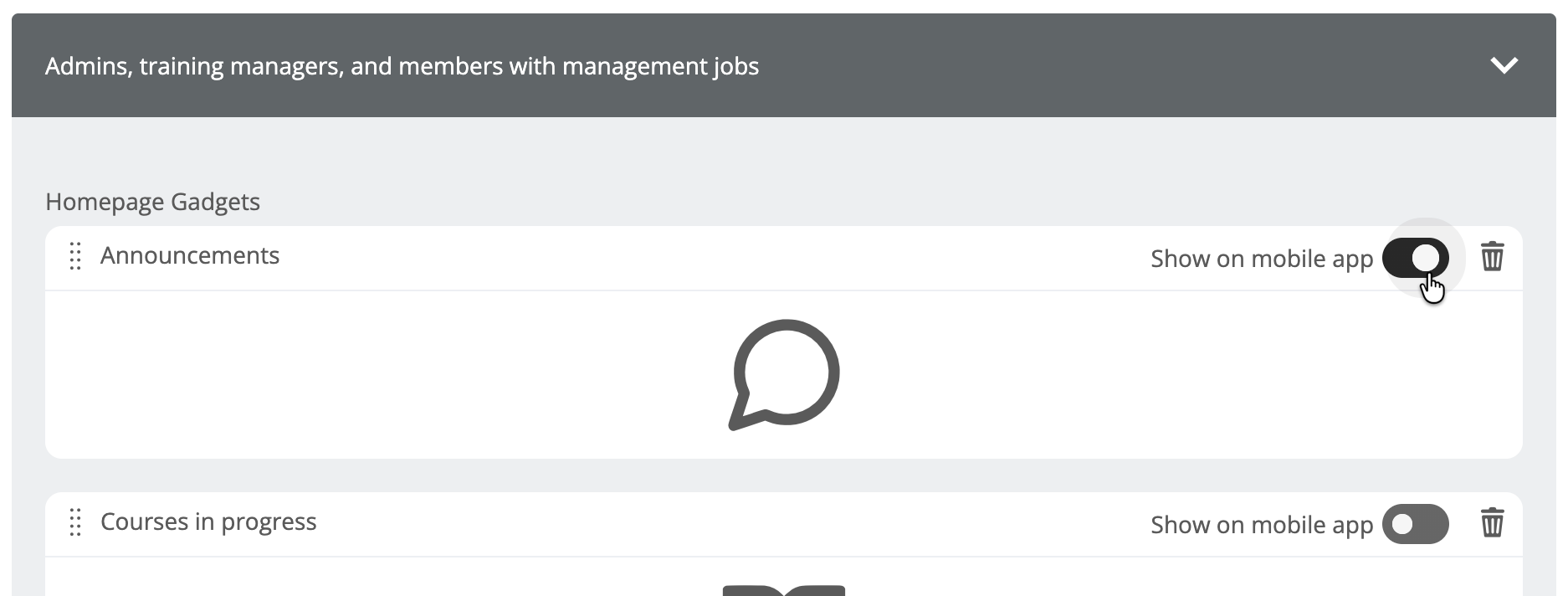The image size is (1568, 596).
Task: Select the Announcements gadget title
Action: [x=190, y=255]
